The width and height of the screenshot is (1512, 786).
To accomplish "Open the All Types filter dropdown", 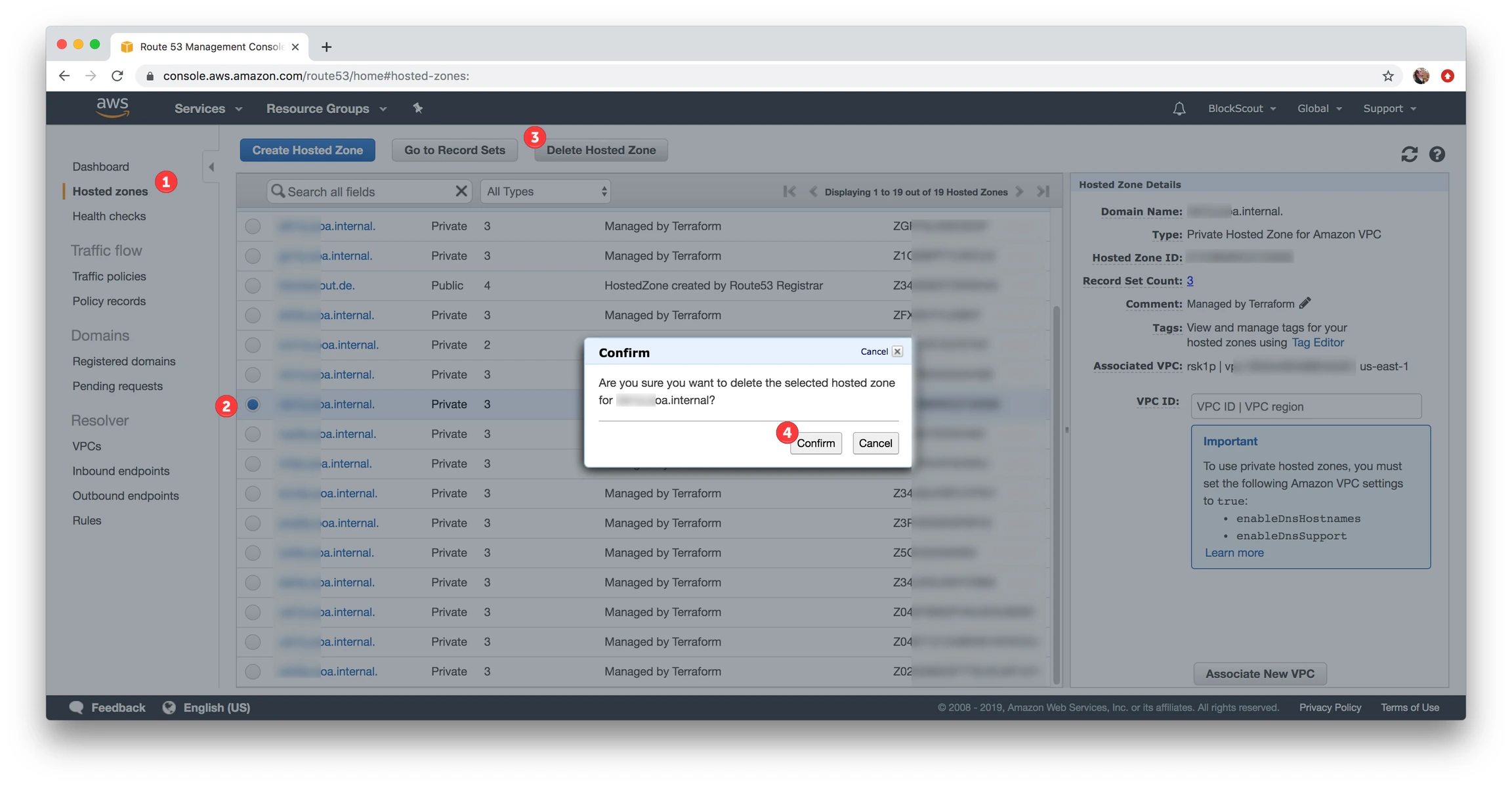I will 546,192.
